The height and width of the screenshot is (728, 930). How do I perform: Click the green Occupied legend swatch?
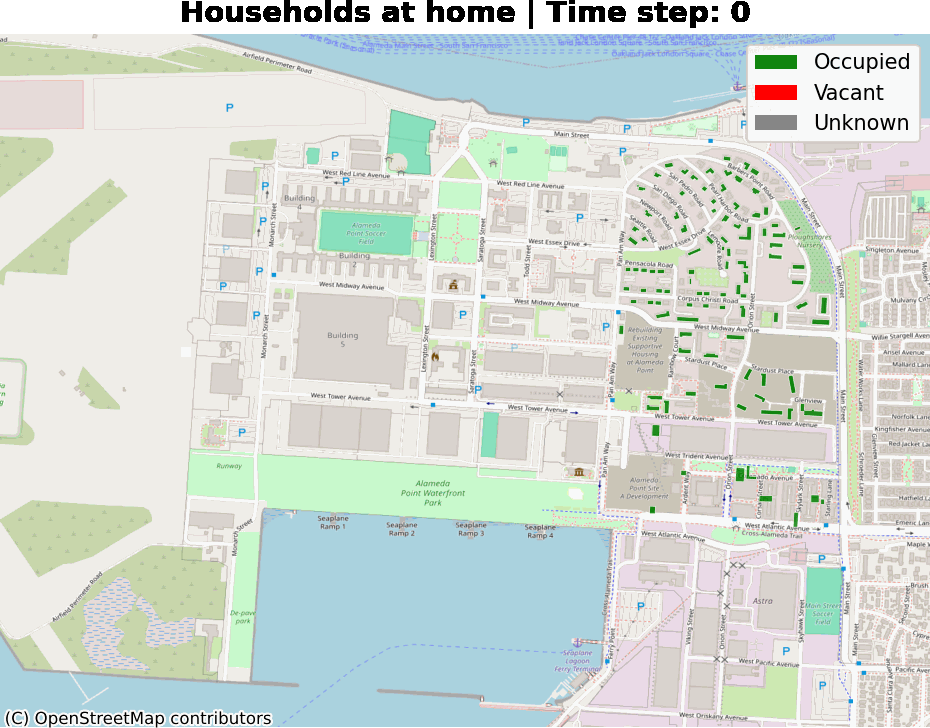pyautogui.click(x=776, y=62)
